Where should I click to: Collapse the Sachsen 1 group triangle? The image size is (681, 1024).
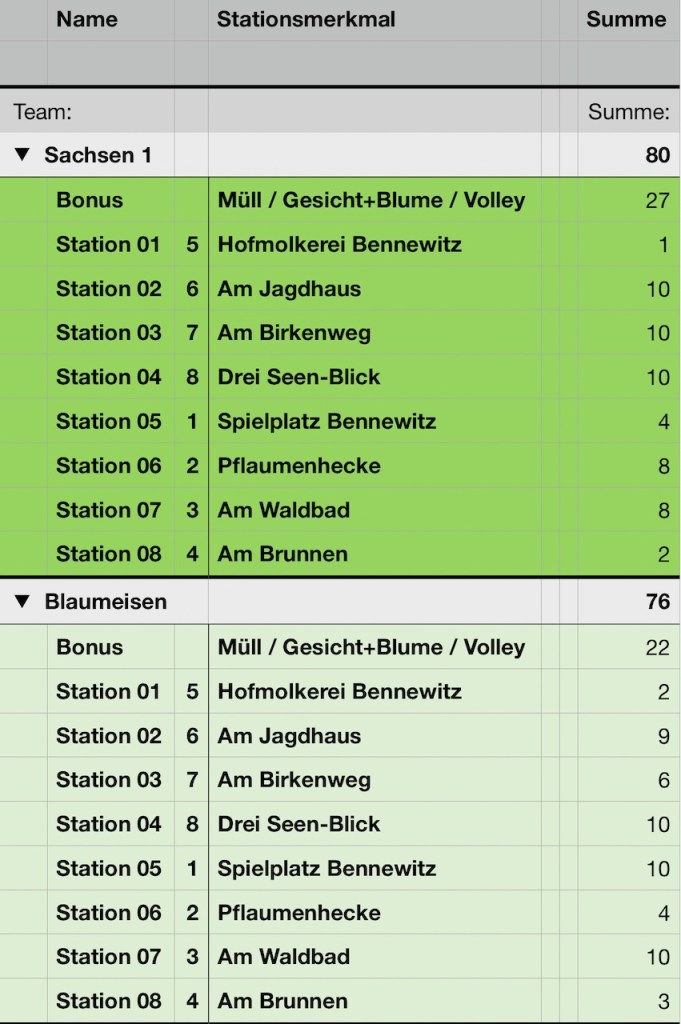point(22,155)
